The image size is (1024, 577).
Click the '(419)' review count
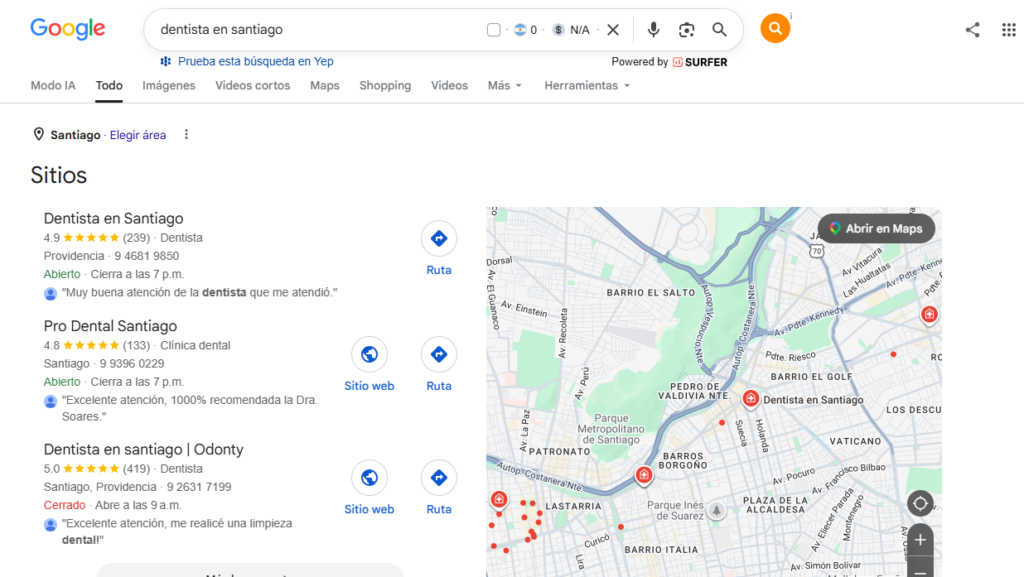(136, 469)
